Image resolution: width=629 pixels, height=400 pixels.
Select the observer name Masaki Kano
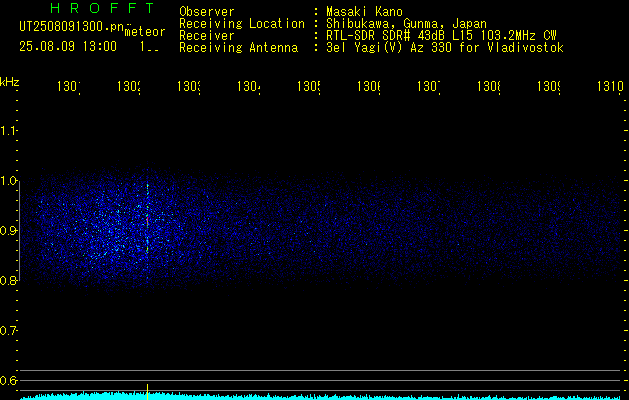click(x=364, y=12)
